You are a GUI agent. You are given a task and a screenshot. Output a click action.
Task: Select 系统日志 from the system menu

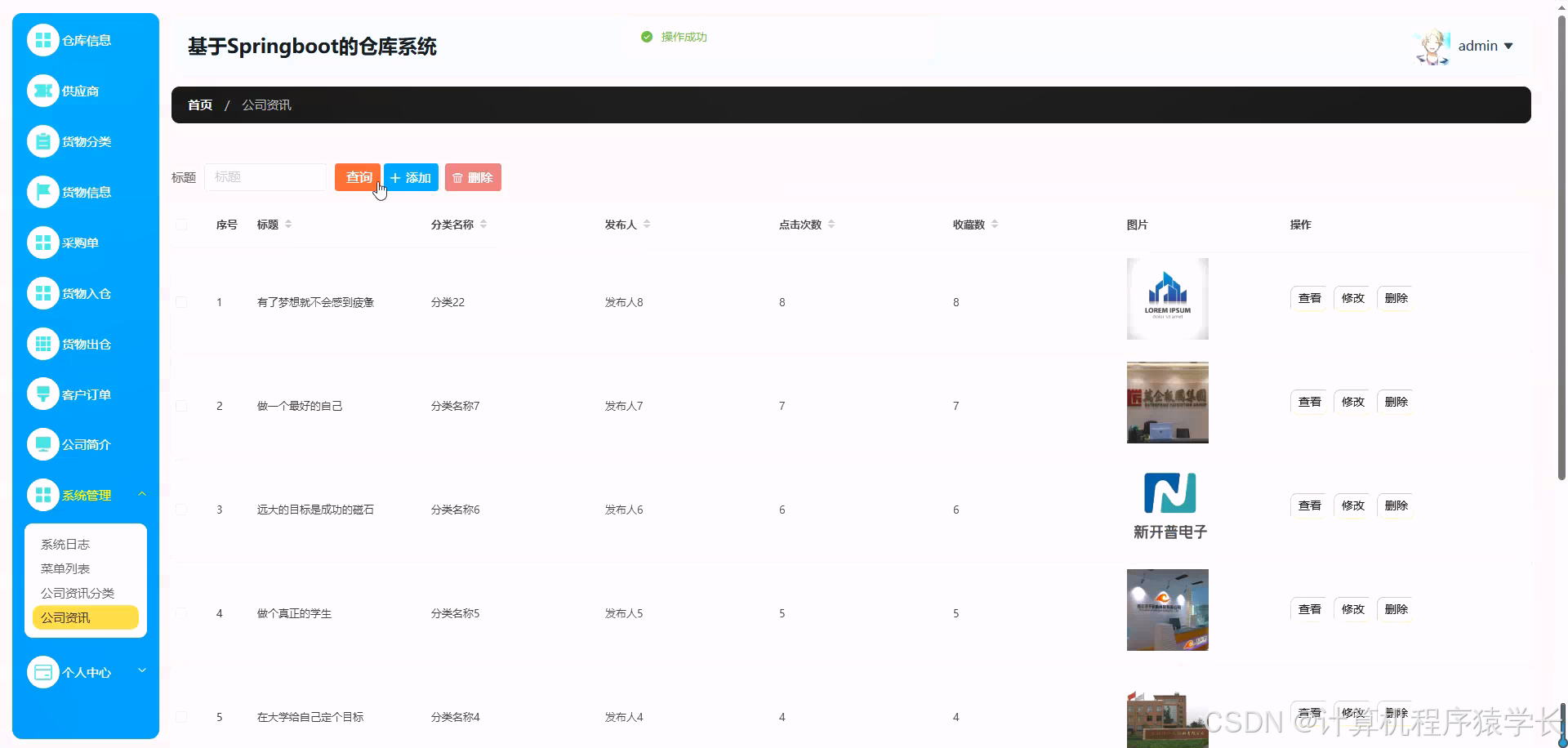66,543
